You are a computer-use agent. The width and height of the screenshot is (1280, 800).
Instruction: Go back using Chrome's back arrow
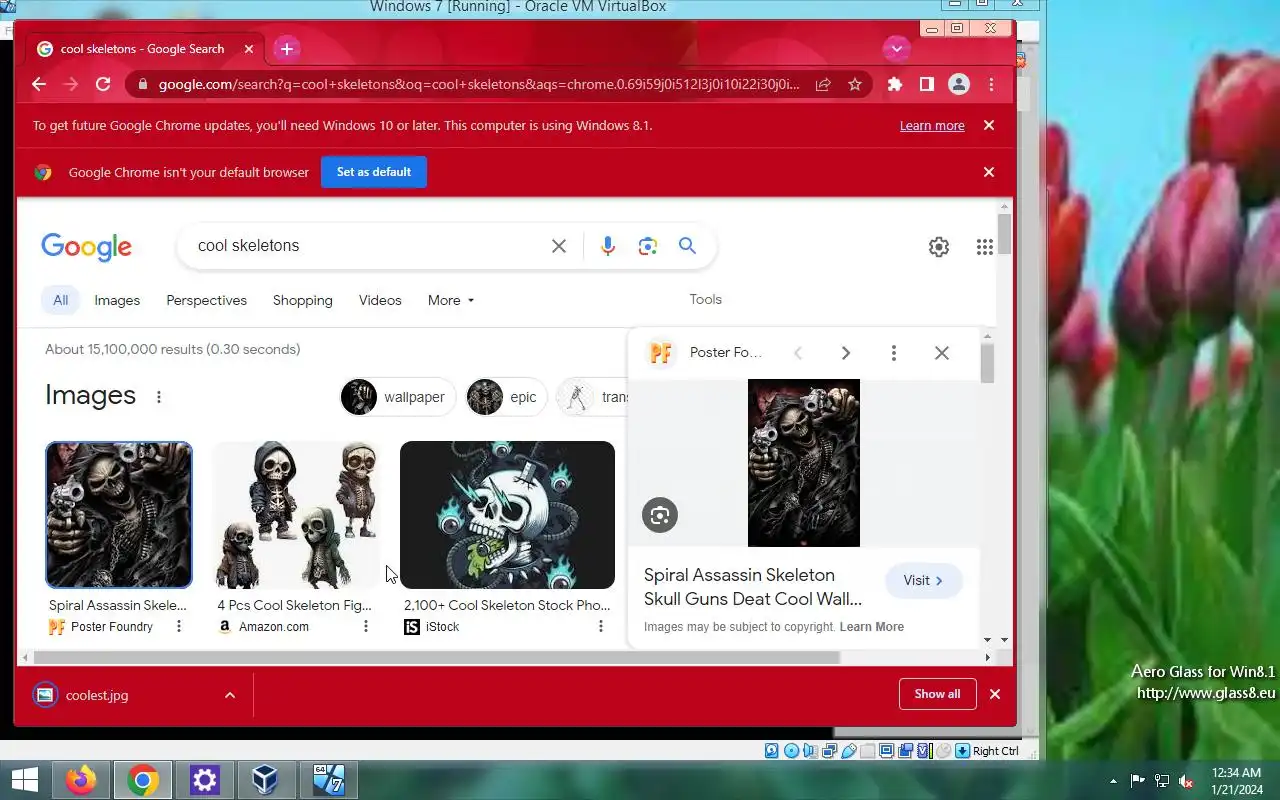pos(39,85)
